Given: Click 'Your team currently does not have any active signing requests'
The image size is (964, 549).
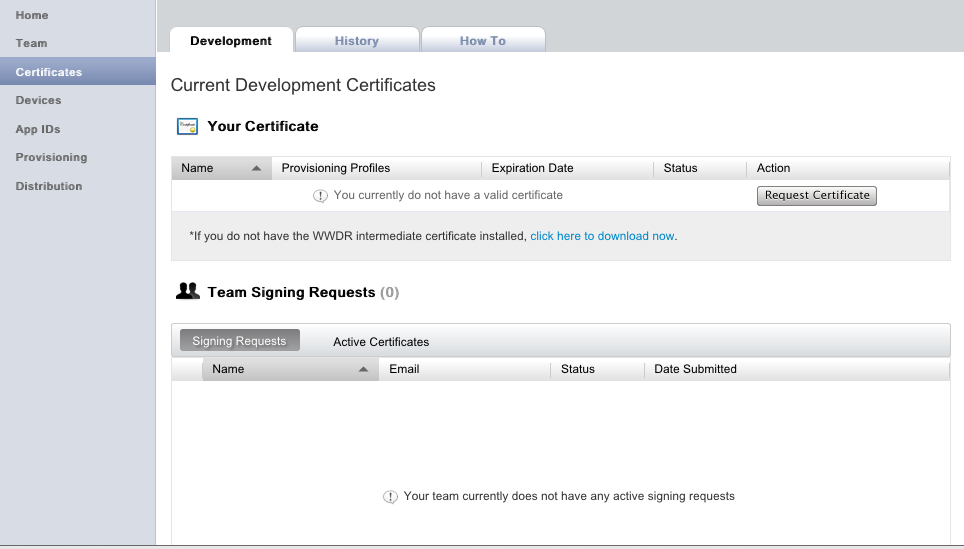Looking at the screenshot, I should (x=569, y=497).
